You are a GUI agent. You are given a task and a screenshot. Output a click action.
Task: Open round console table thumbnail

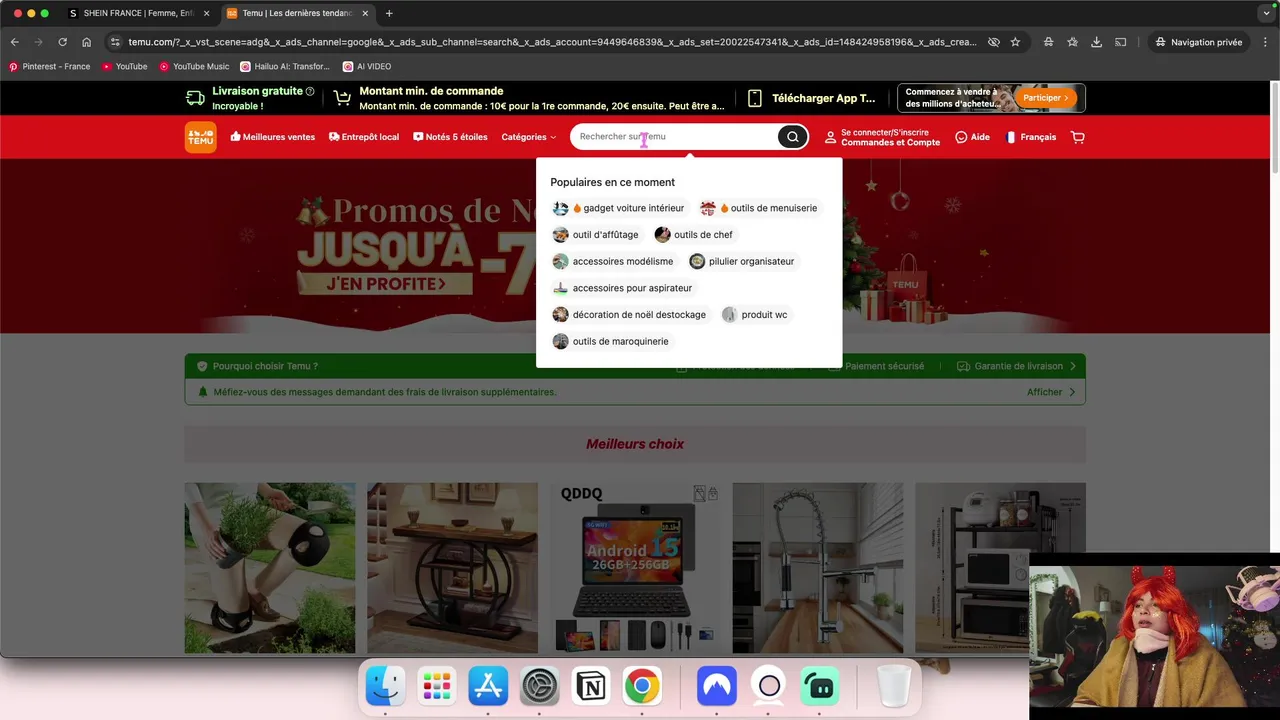[x=452, y=568]
